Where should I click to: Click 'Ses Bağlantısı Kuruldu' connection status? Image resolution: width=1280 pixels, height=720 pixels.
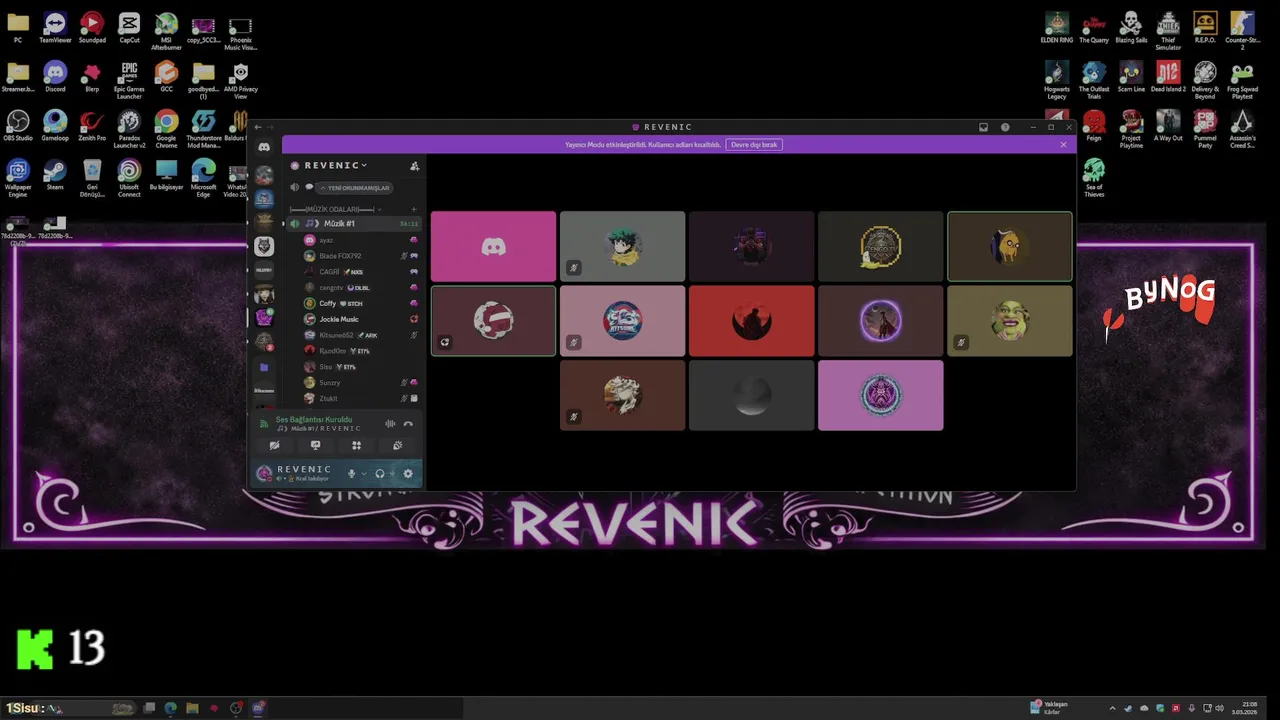coord(314,419)
